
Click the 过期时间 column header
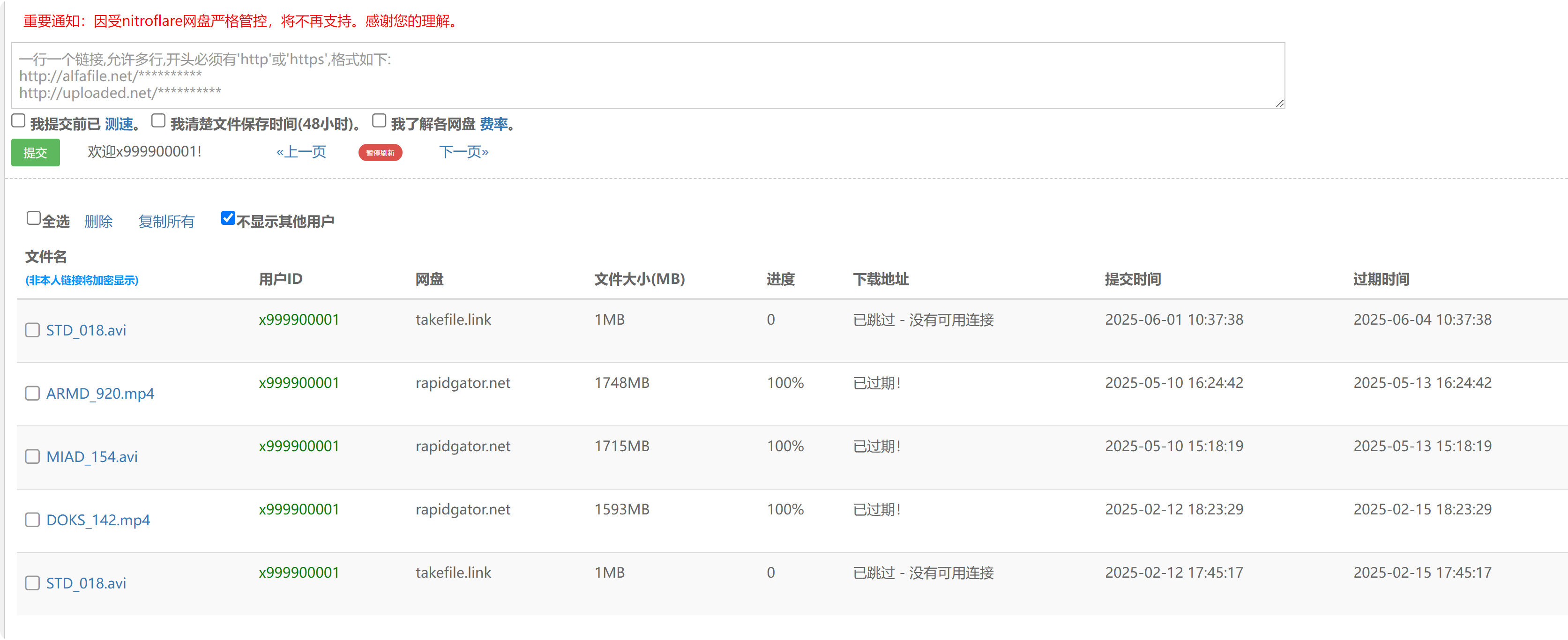point(1381,279)
